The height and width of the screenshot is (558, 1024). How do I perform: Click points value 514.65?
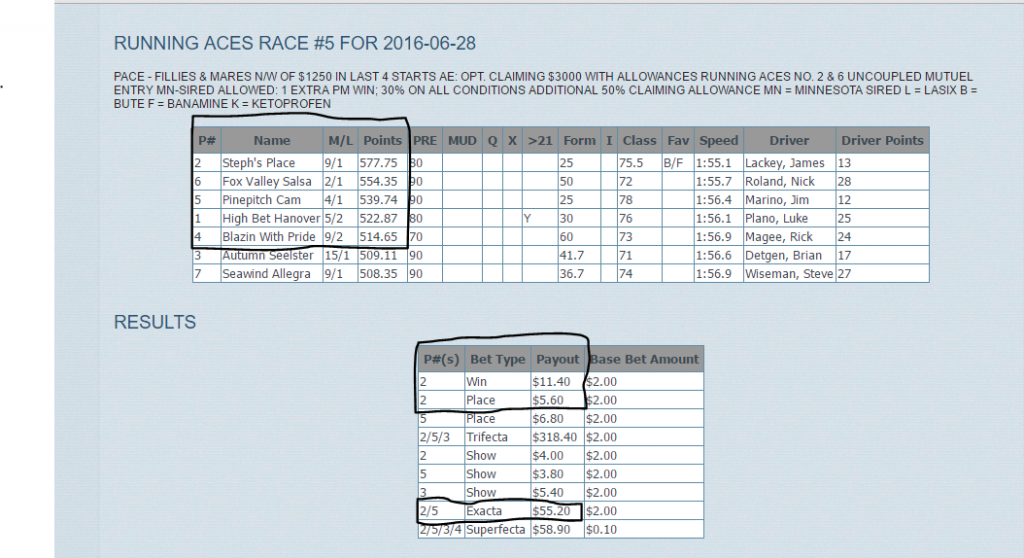(x=378, y=237)
